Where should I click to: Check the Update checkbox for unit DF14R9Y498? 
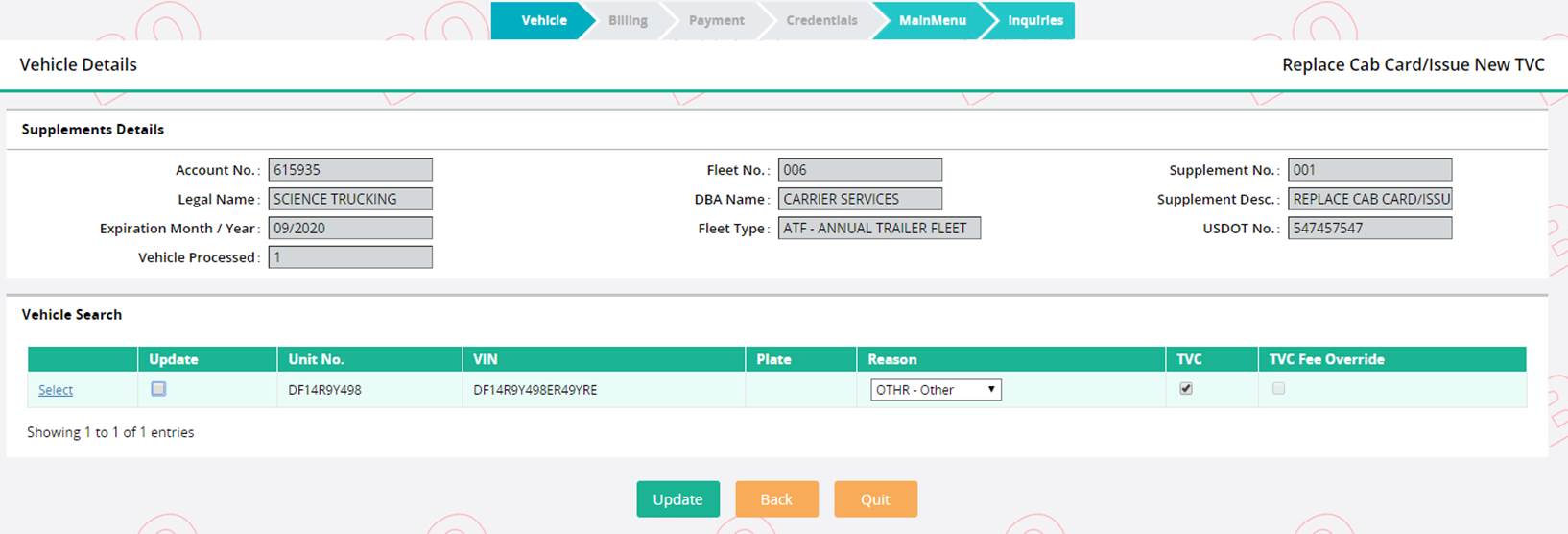pyautogui.click(x=158, y=389)
